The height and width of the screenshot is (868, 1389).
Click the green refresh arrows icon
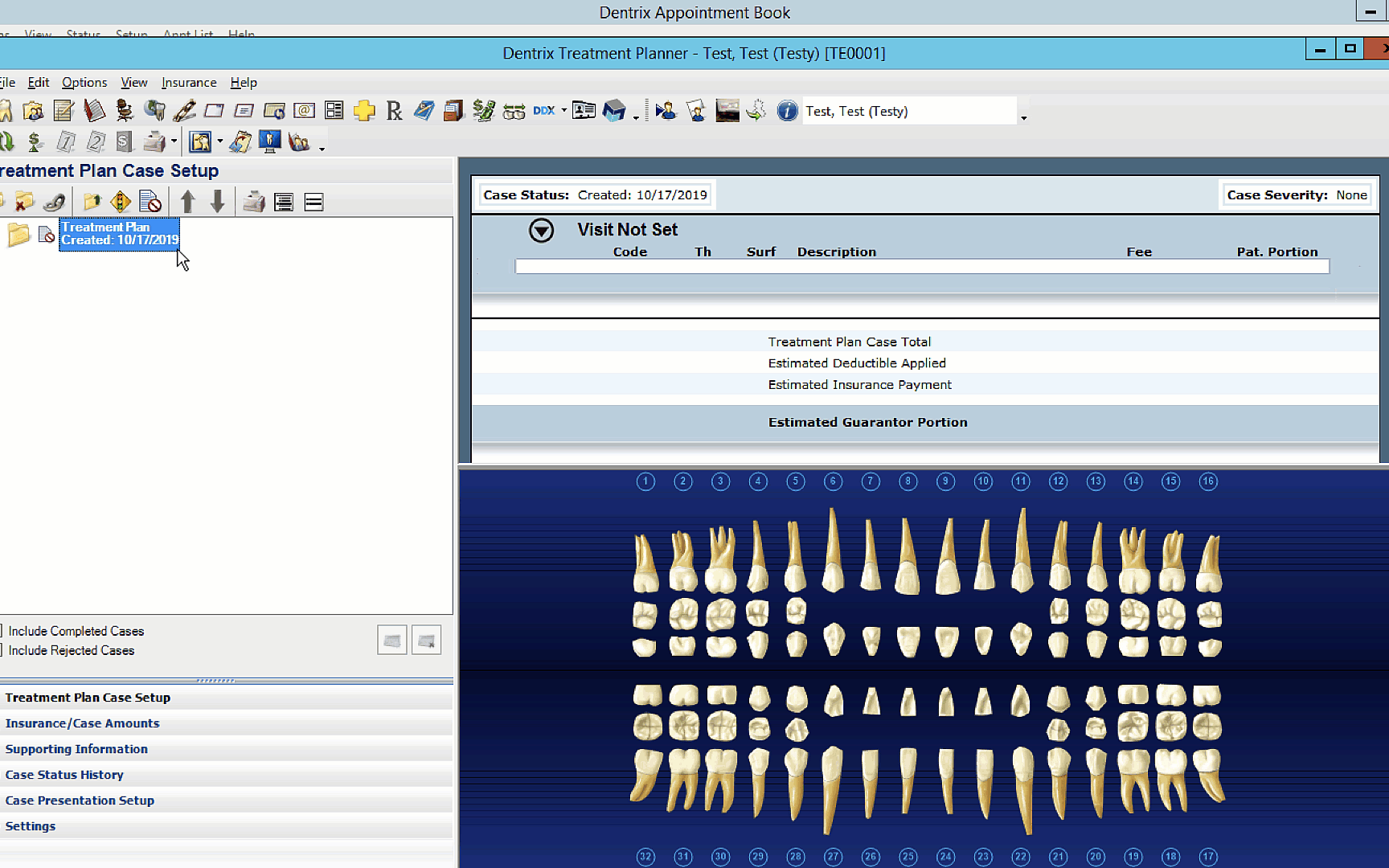point(6,142)
